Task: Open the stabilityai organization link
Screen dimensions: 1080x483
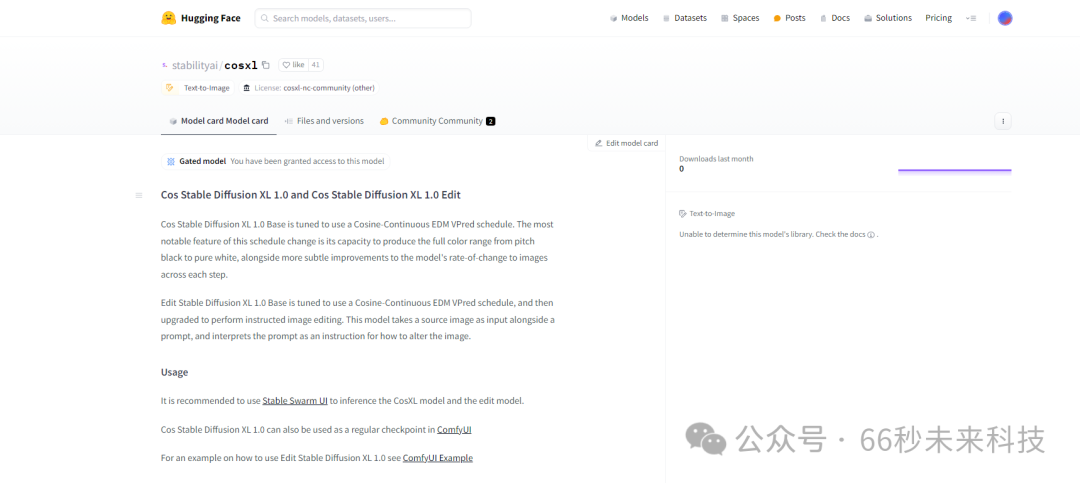Action: point(195,65)
